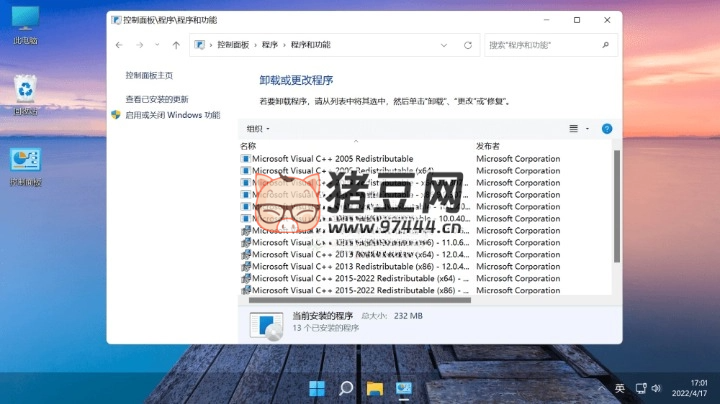Click the Back navigation arrow
Image resolution: width=720 pixels, height=404 pixels.
119,45
